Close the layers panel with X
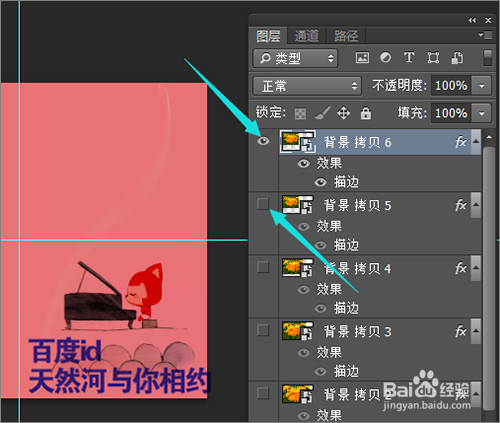Viewport: 500px width, 423px height. click(x=488, y=21)
